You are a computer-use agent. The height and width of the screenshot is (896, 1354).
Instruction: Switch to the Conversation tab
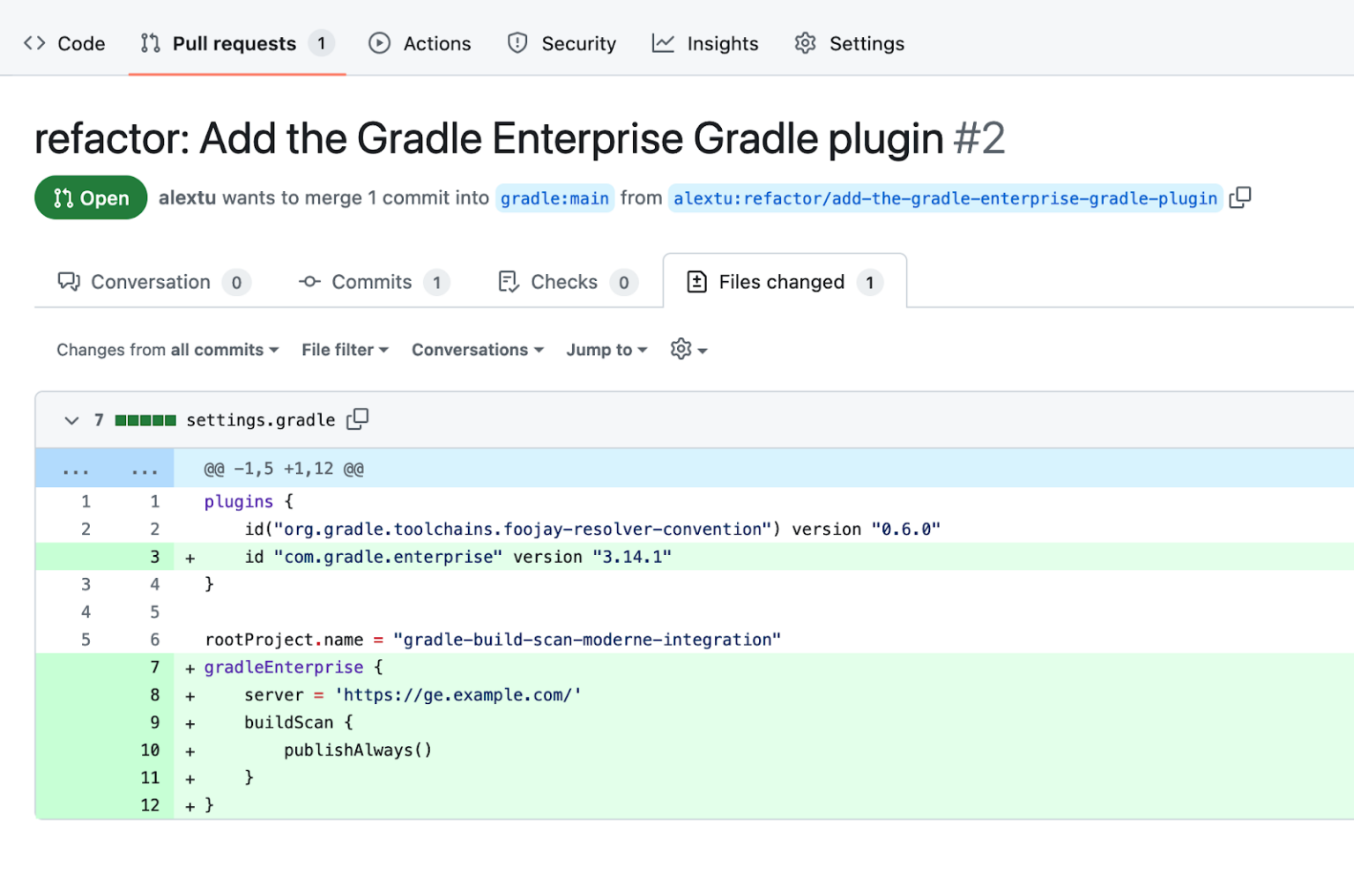[x=151, y=282]
